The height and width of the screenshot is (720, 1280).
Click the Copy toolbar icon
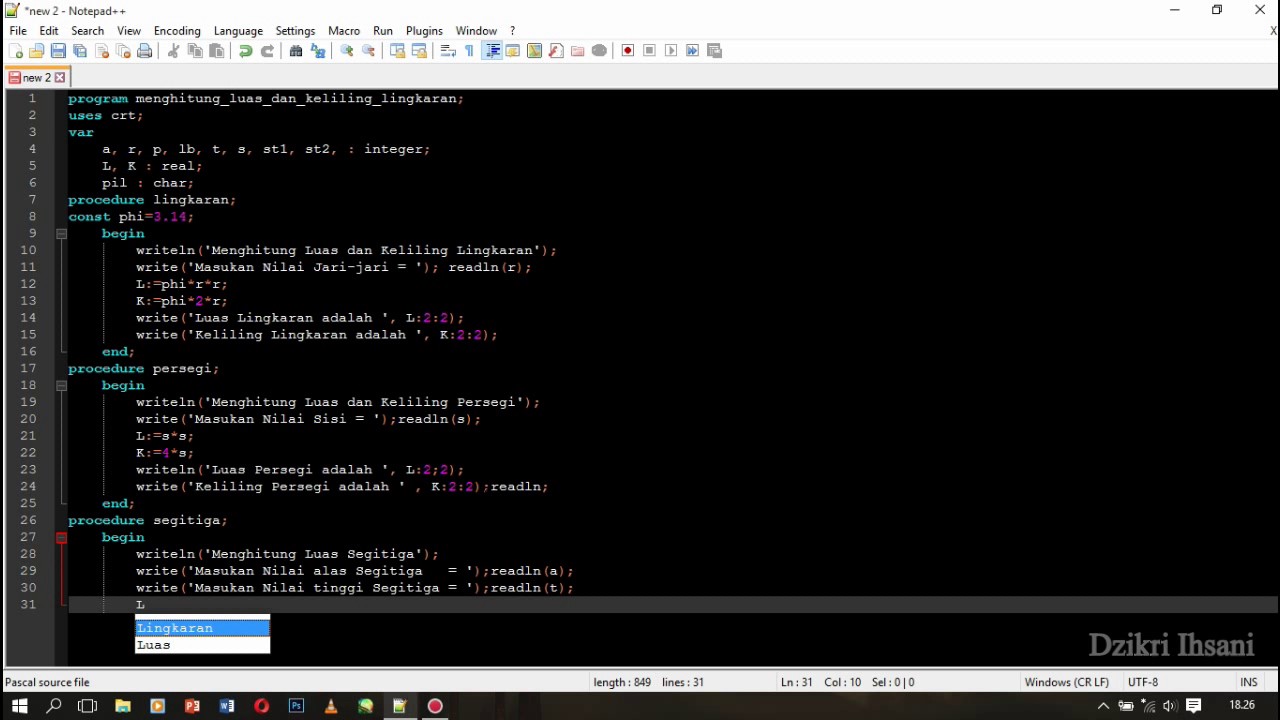(195, 51)
